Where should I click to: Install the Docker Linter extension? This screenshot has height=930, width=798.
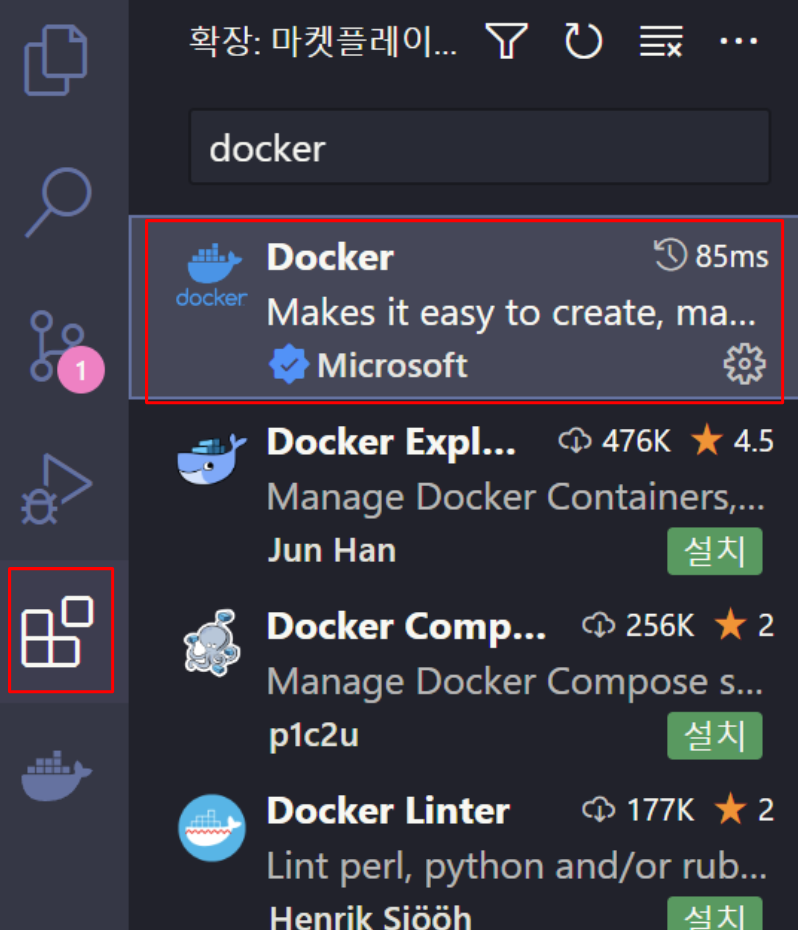(714, 915)
